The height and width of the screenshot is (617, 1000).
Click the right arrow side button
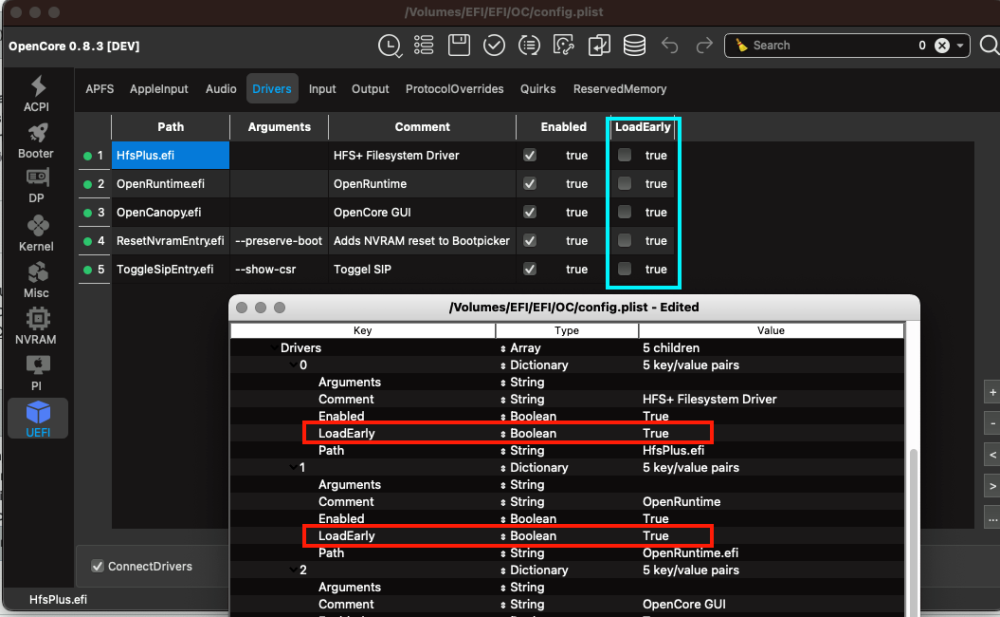pos(992,486)
